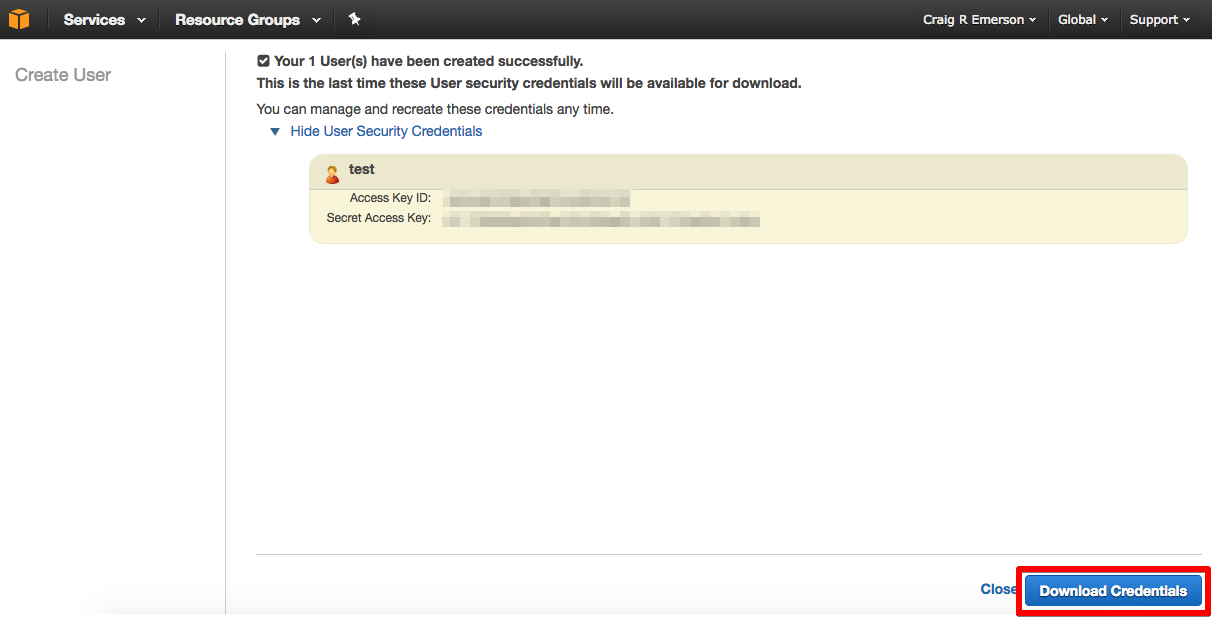
Task: Click the AWS orange cube logo
Action: pyautogui.click(x=19, y=19)
